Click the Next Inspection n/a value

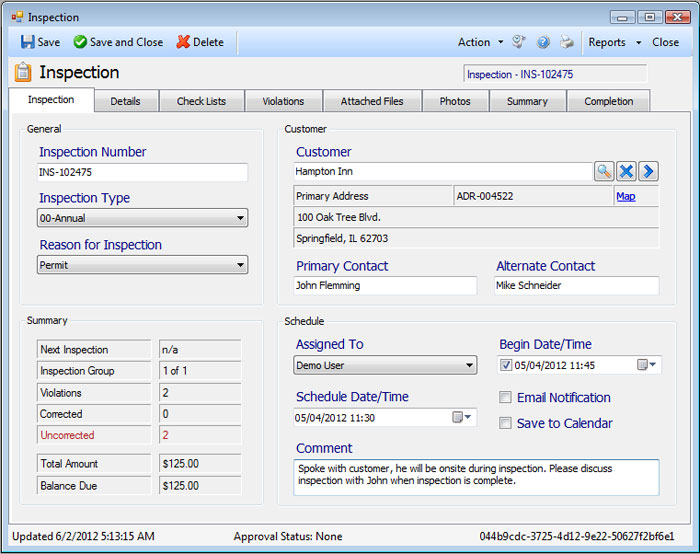[200, 350]
